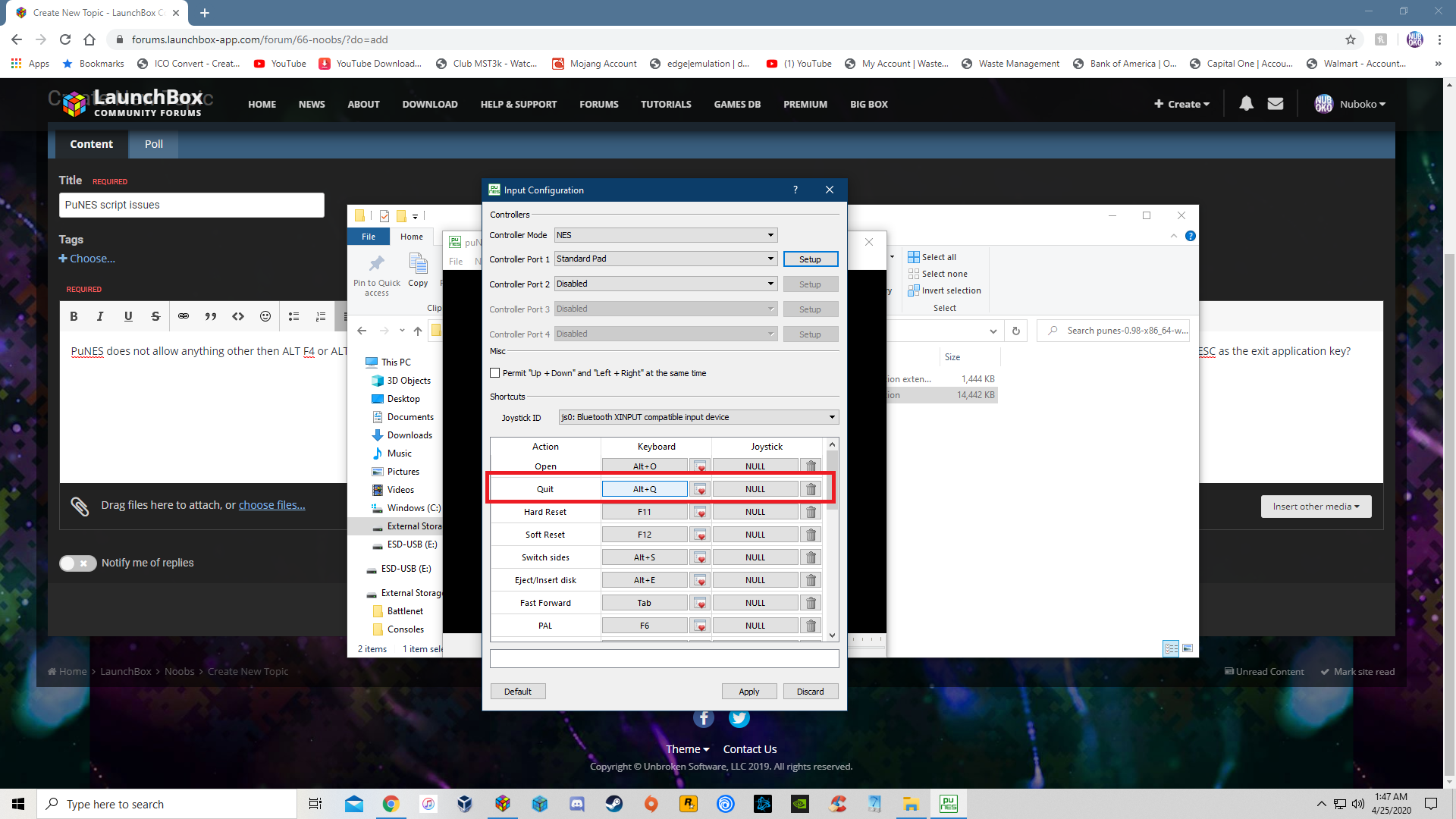
Task: Click the Facebook icon in footer
Action: tap(704, 717)
